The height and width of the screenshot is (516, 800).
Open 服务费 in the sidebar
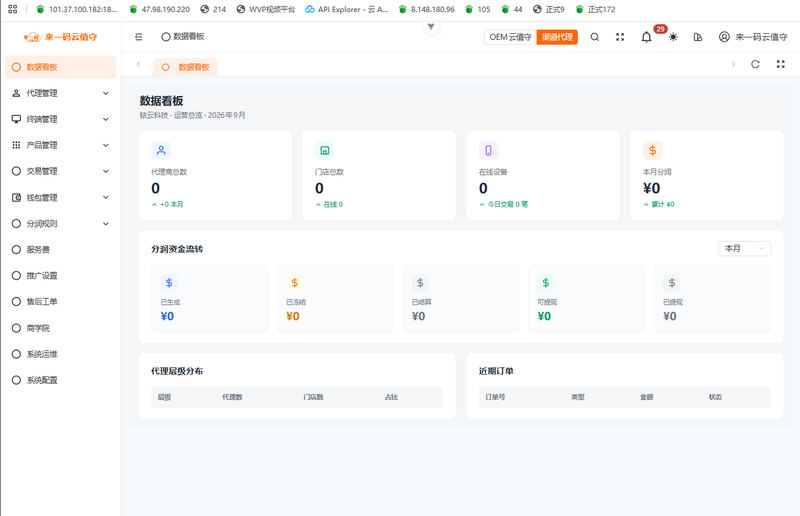click(60, 250)
